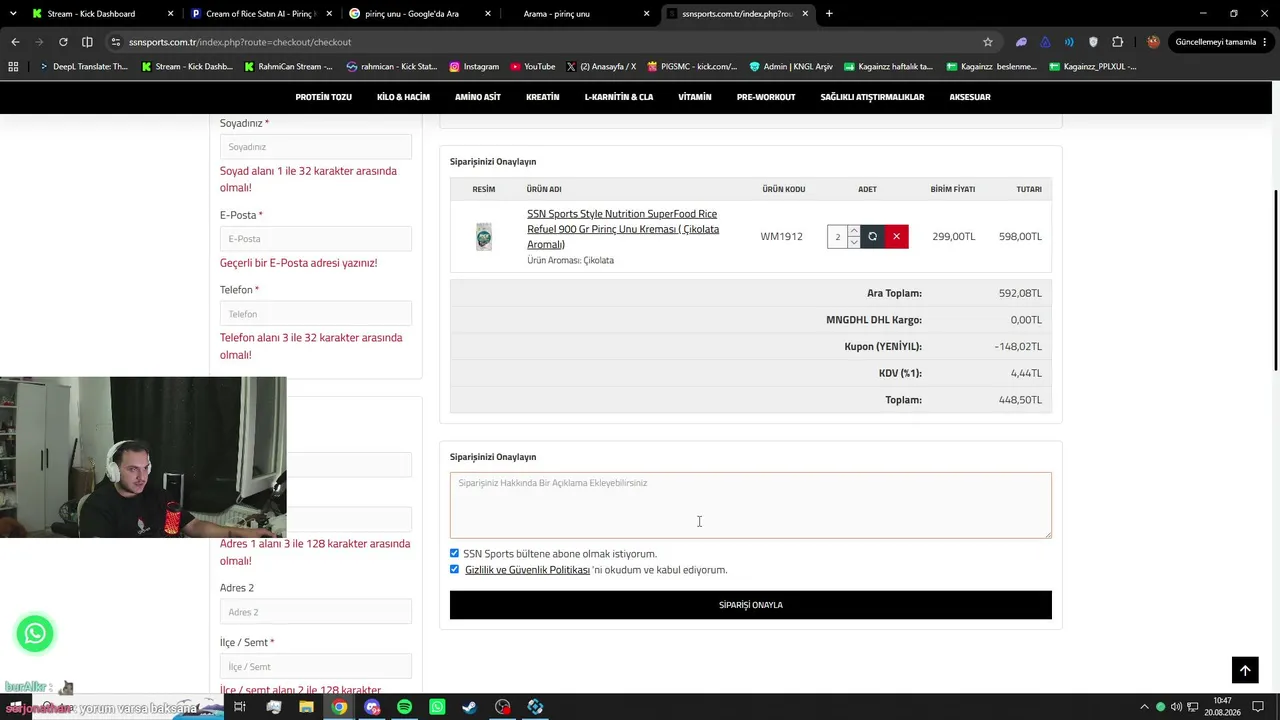This screenshot has height=720, width=1280.
Task: Open the SAĞLIKLI ATIŞTIRMALIKLAR menu
Action: [x=872, y=97]
